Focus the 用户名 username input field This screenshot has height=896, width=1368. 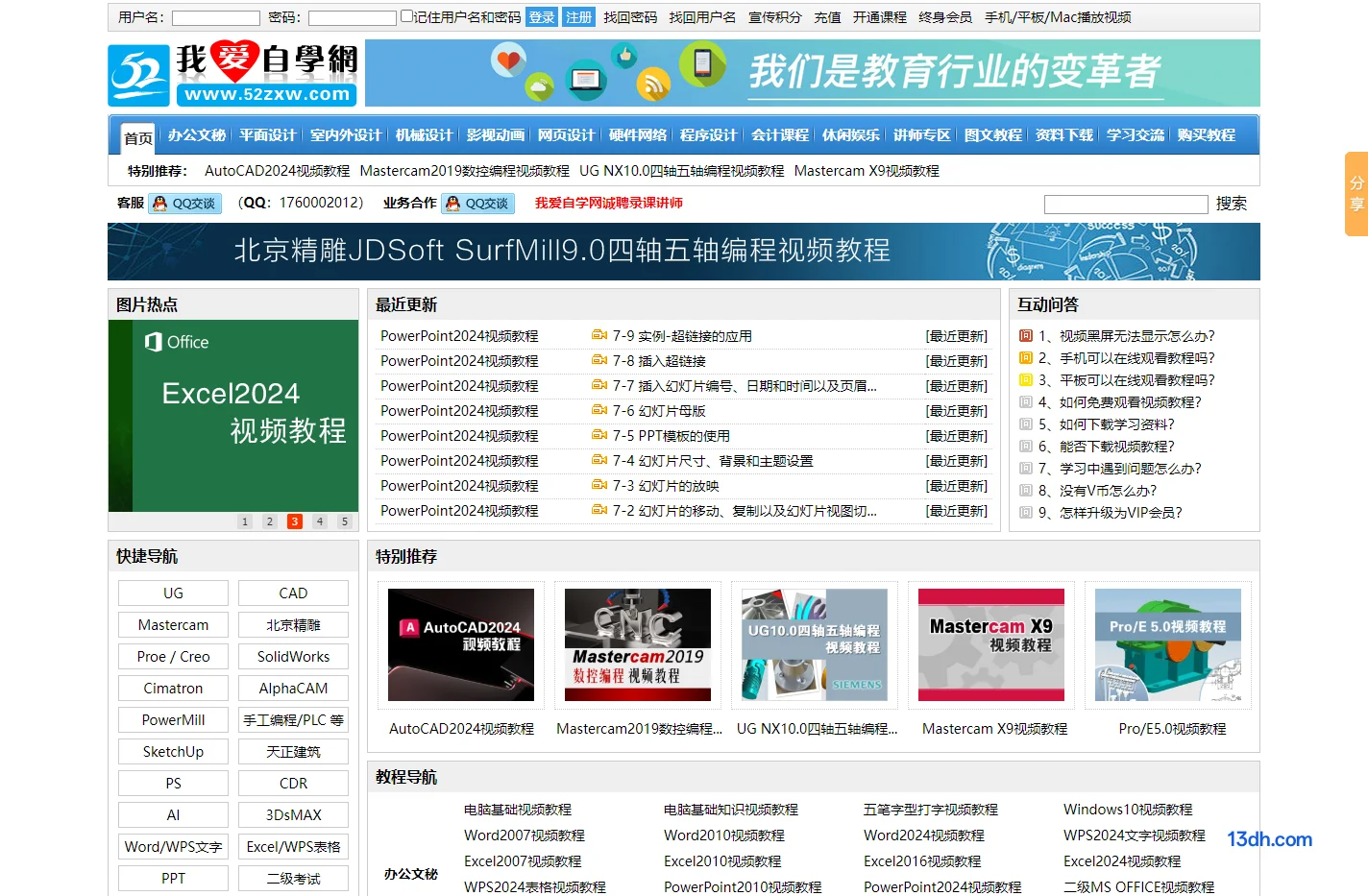tap(216, 18)
